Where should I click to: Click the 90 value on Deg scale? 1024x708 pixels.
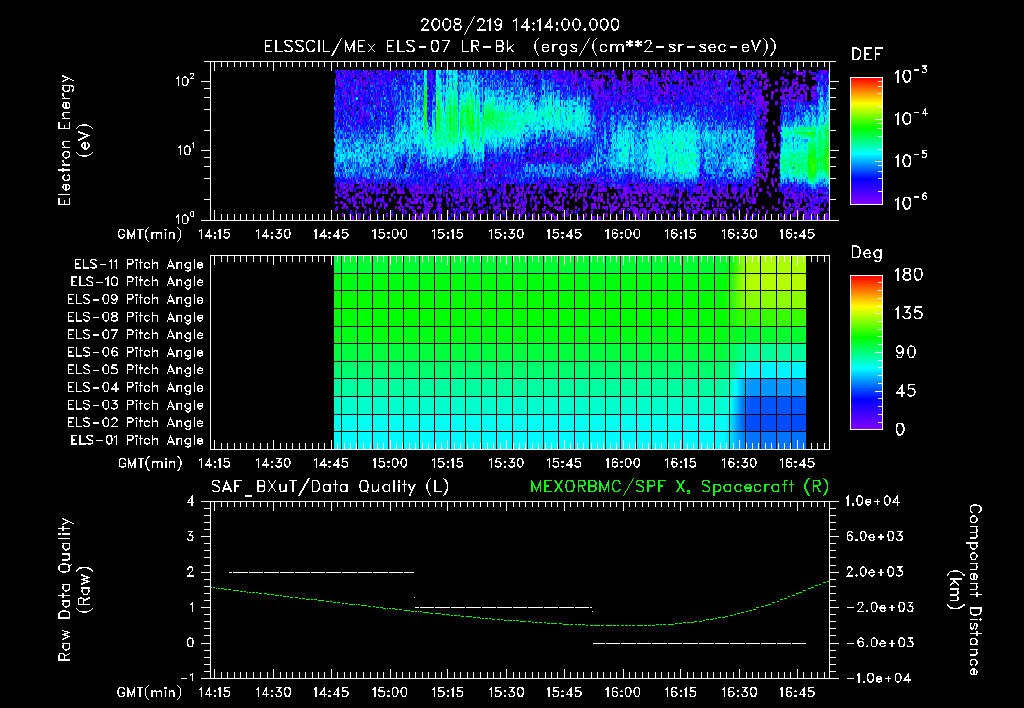click(905, 353)
